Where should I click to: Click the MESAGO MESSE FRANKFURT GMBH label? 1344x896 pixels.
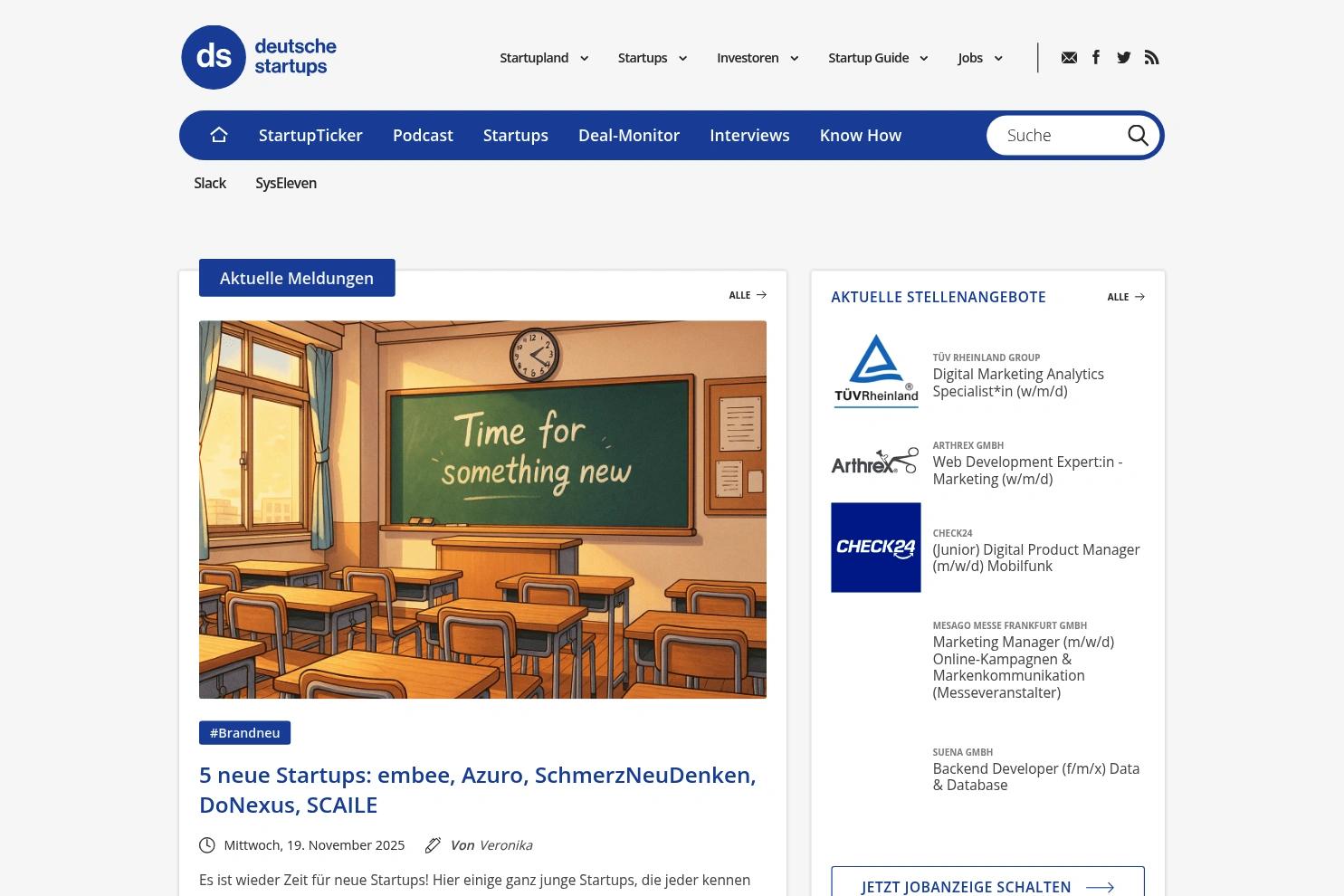coord(1010,625)
